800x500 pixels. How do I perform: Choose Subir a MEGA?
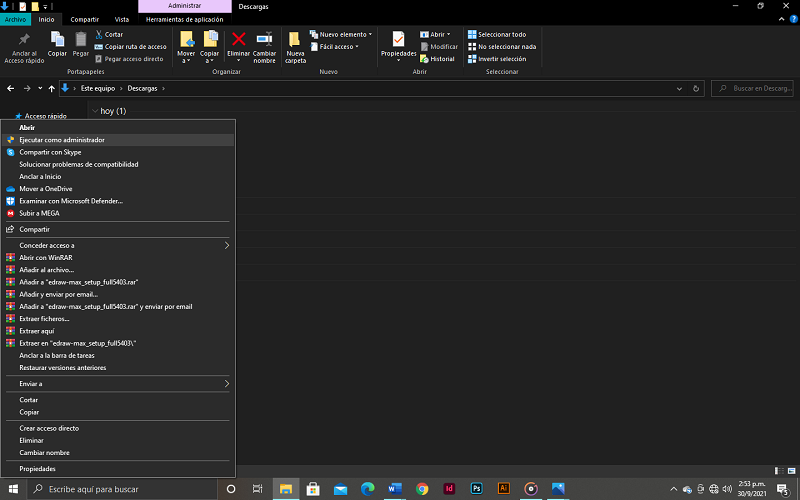click(x=118, y=213)
